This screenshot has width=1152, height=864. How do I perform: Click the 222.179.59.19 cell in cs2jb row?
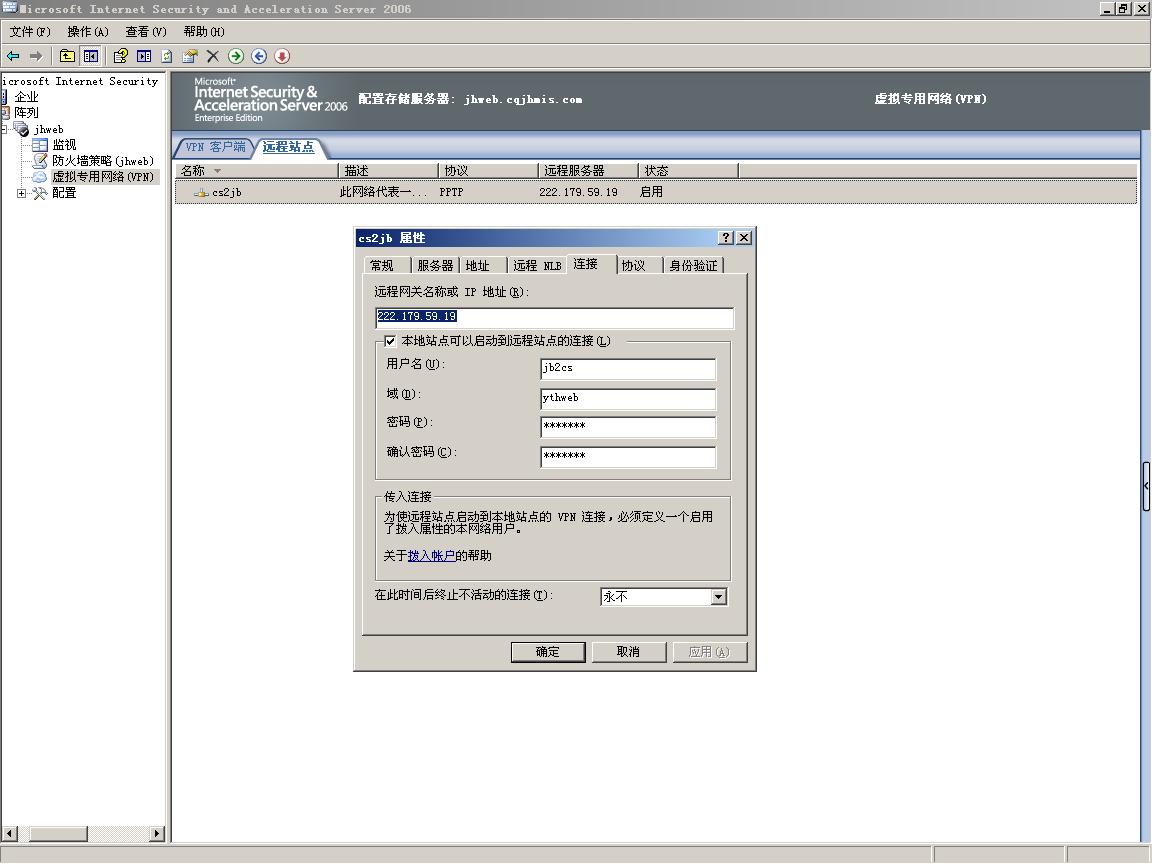pos(578,192)
